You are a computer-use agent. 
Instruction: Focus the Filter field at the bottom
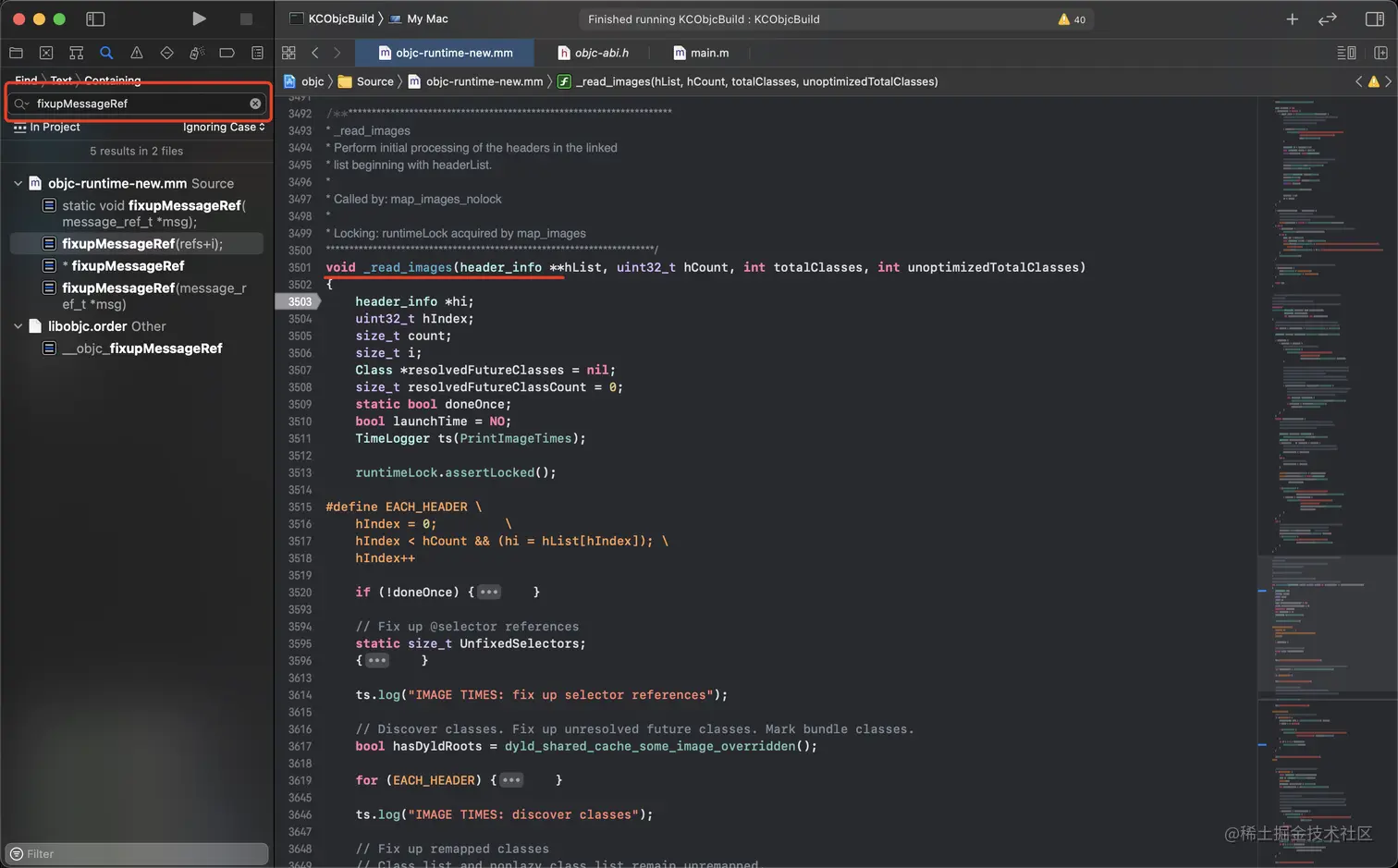point(137,853)
